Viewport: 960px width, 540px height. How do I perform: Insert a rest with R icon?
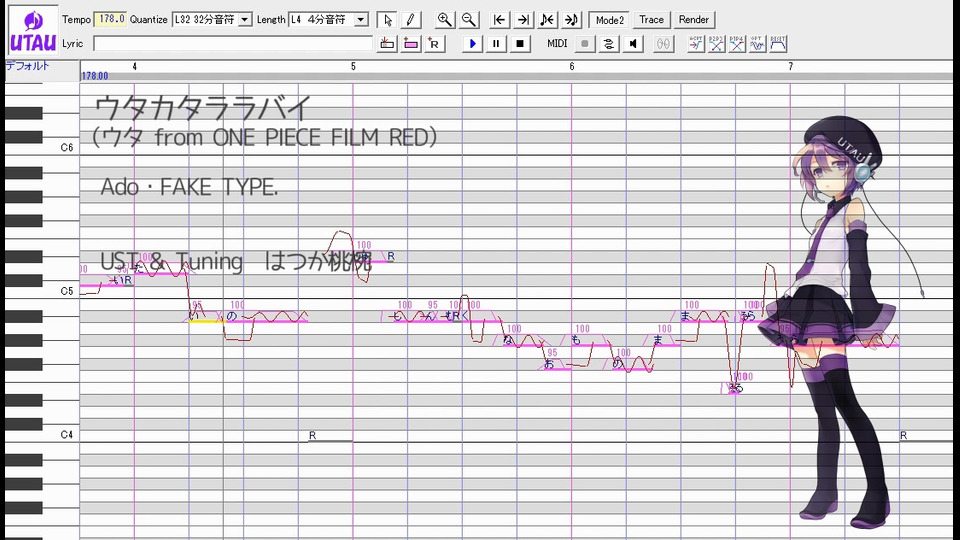[435, 43]
